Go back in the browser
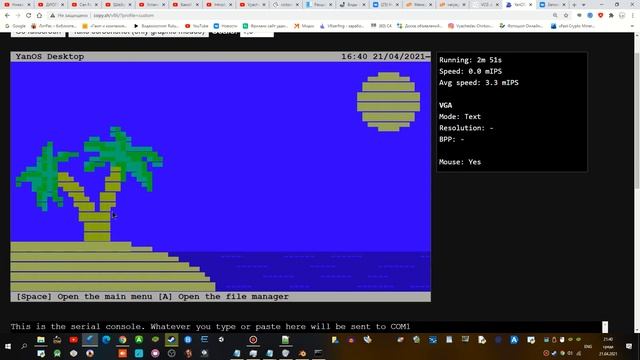 [x=7, y=16]
